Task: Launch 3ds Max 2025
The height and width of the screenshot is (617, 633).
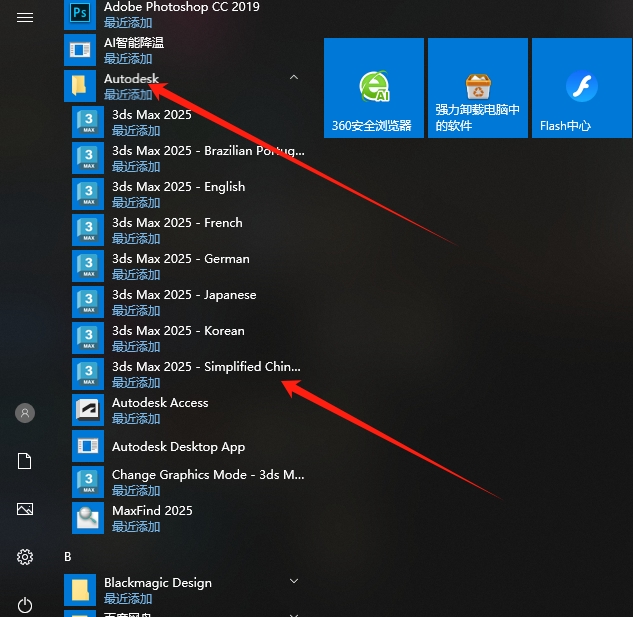Action: click(152, 122)
